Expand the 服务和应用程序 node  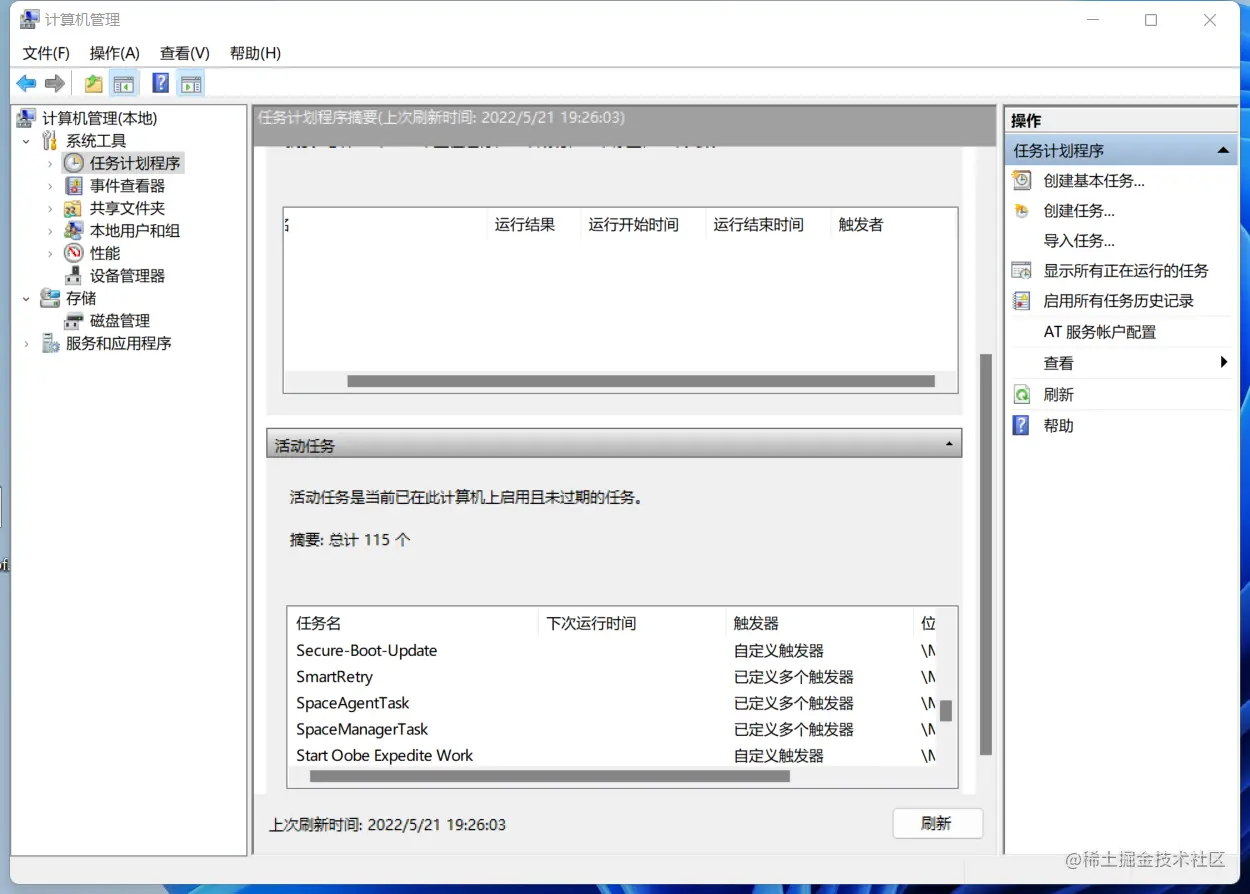click(27, 344)
